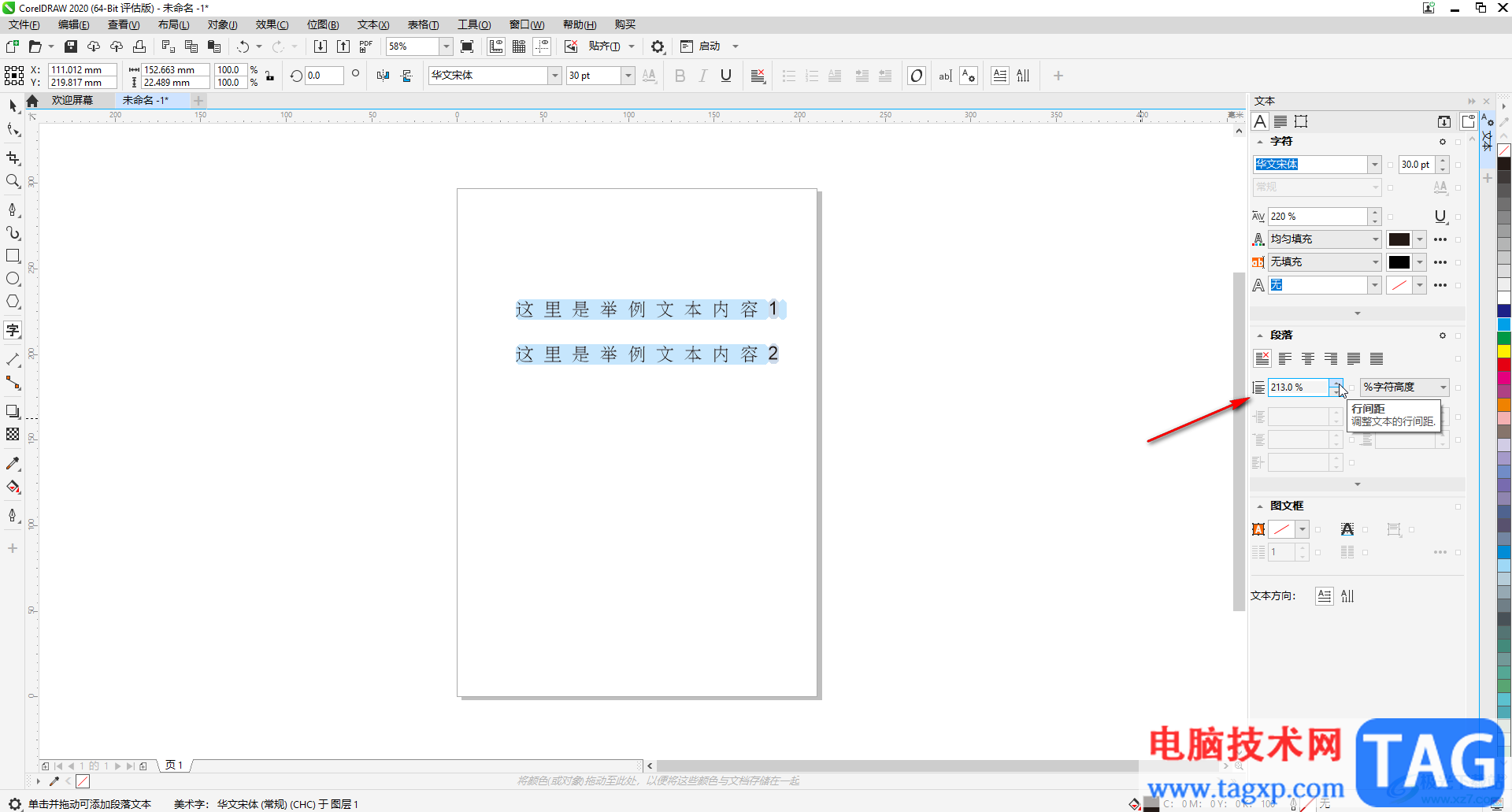1512x812 pixels.
Task: Add new document tab plus button
Action: tap(199, 101)
